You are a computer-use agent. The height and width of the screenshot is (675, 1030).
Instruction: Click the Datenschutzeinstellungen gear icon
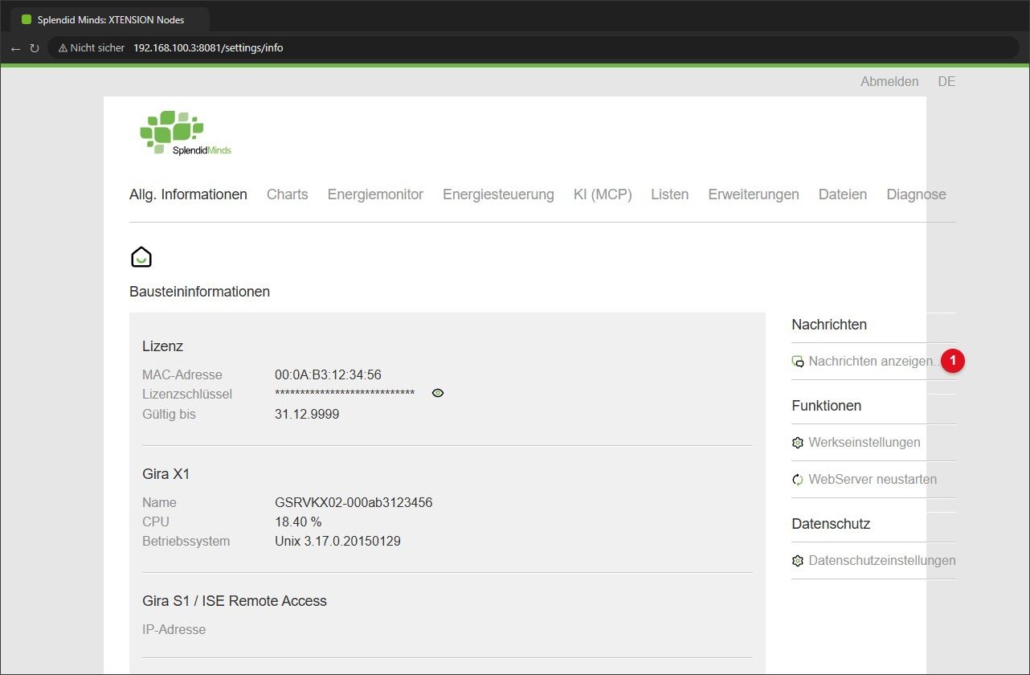(797, 561)
